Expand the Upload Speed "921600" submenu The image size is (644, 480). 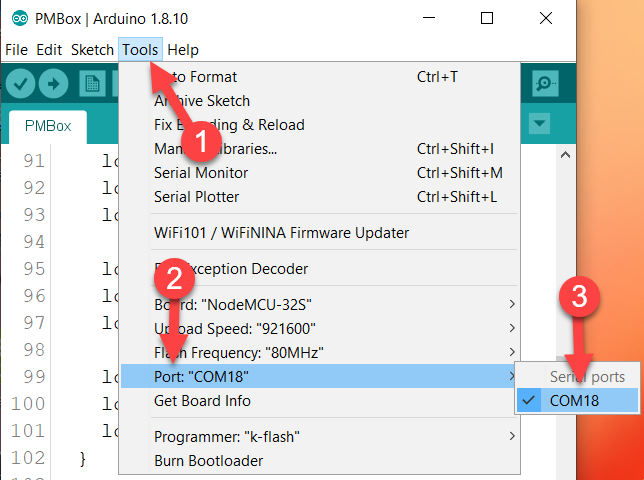(320, 328)
